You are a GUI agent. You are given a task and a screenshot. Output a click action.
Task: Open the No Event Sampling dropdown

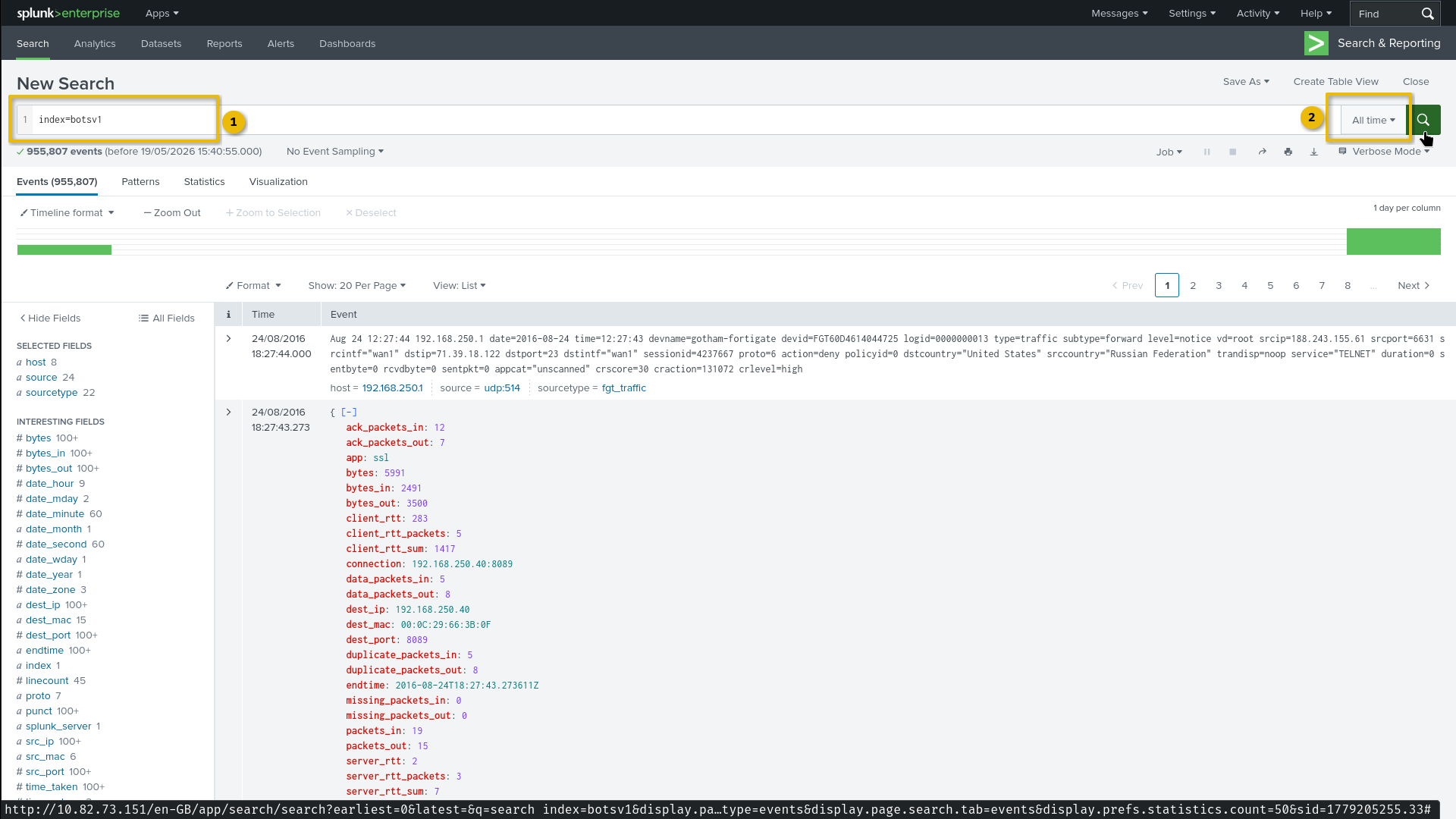(335, 152)
